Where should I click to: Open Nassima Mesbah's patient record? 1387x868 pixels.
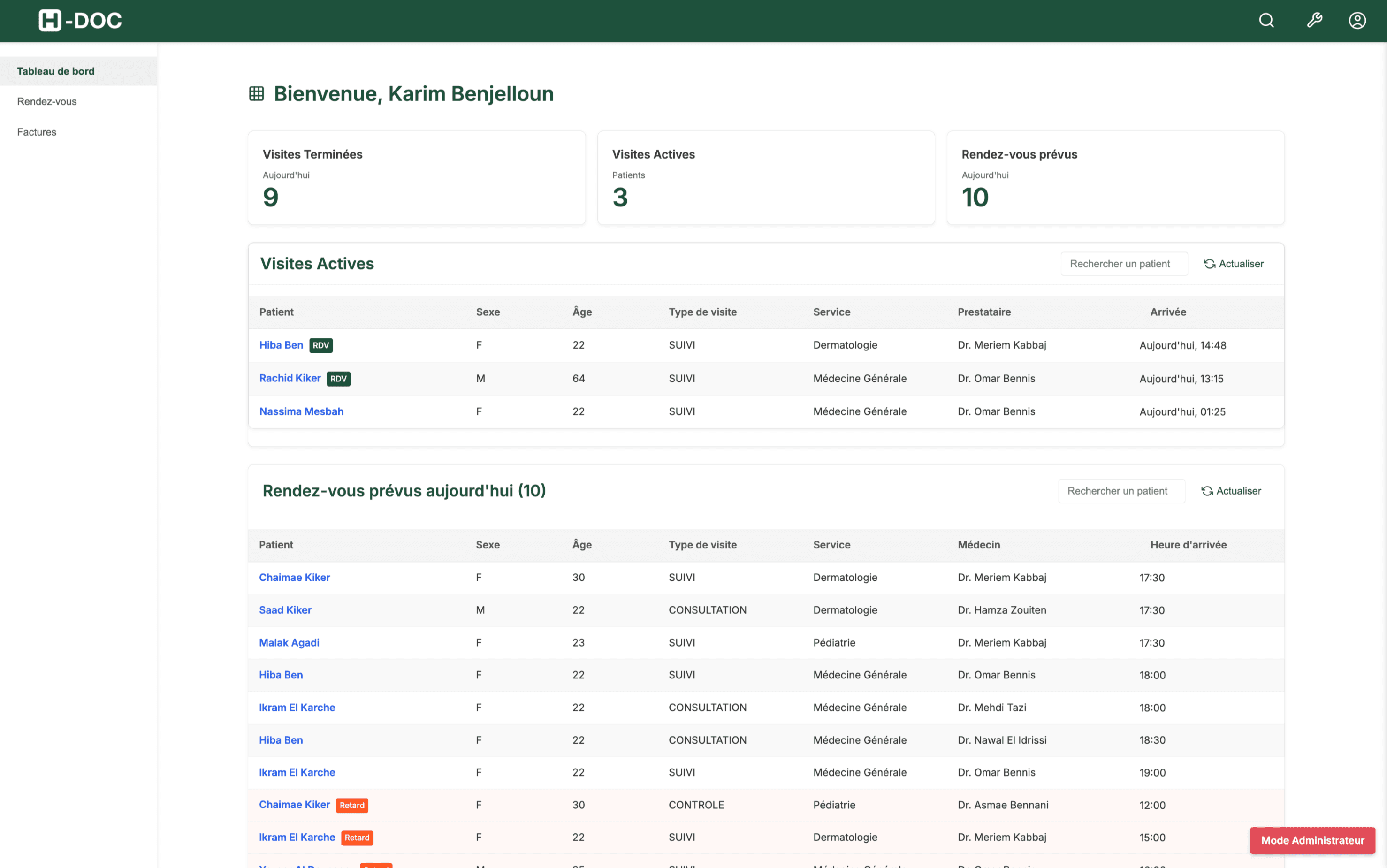pyautogui.click(x=301, y=411)
